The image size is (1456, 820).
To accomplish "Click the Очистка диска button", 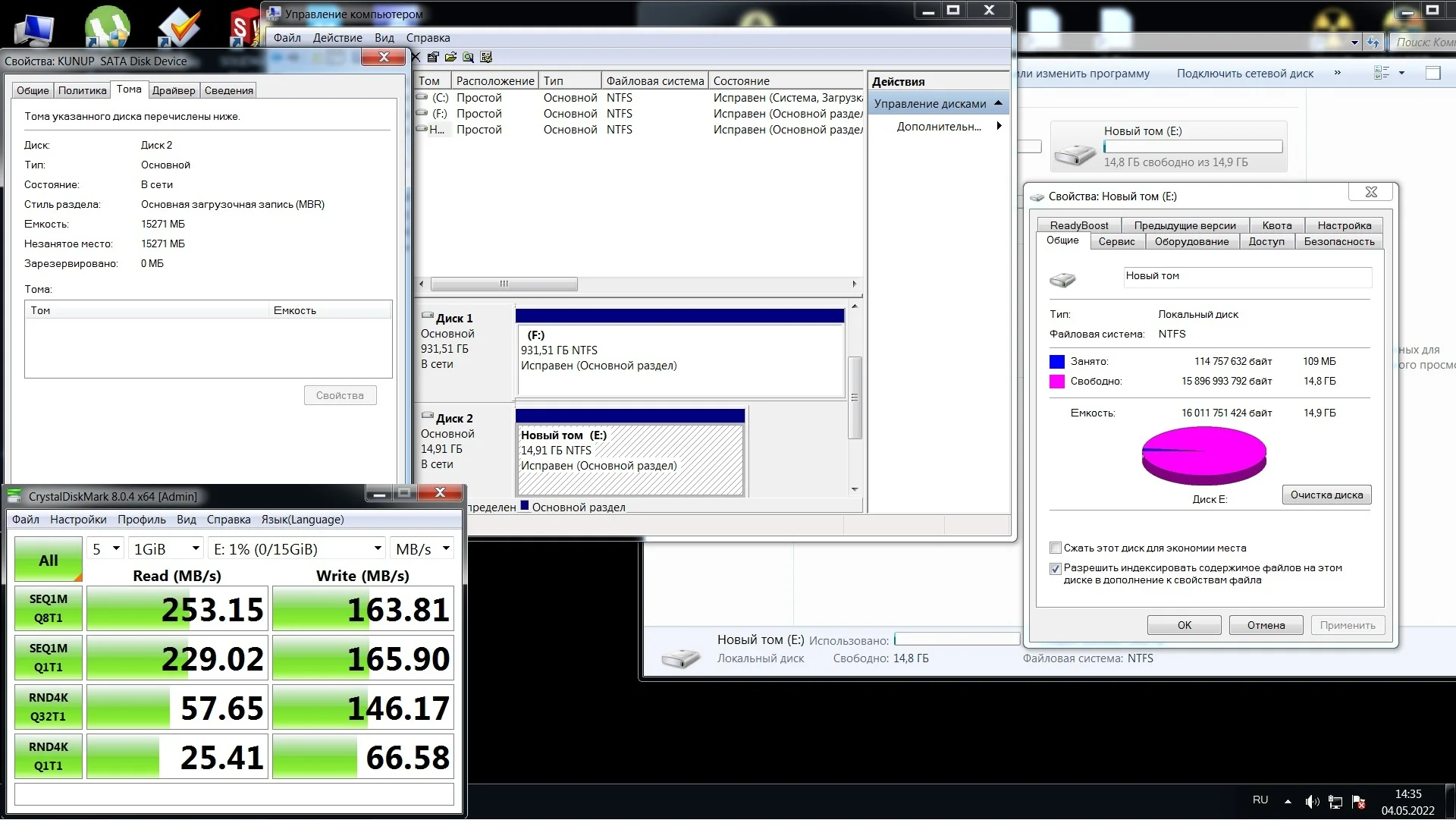I will coord(1326,495).
